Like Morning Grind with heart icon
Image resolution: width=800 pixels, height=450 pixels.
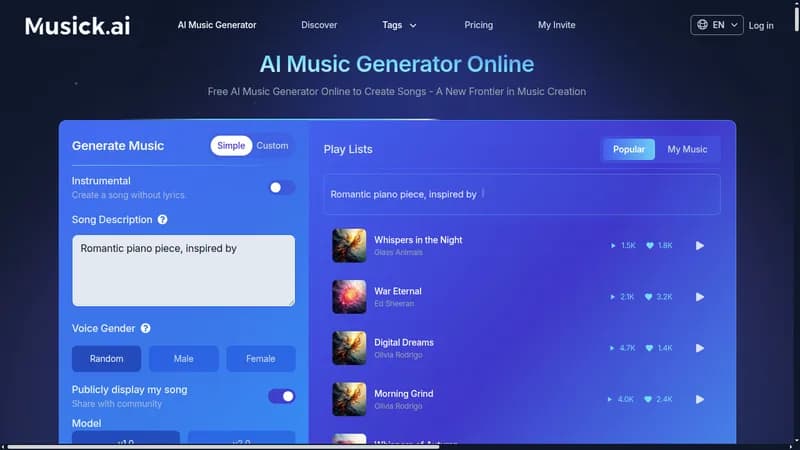[x=648, y=399]
